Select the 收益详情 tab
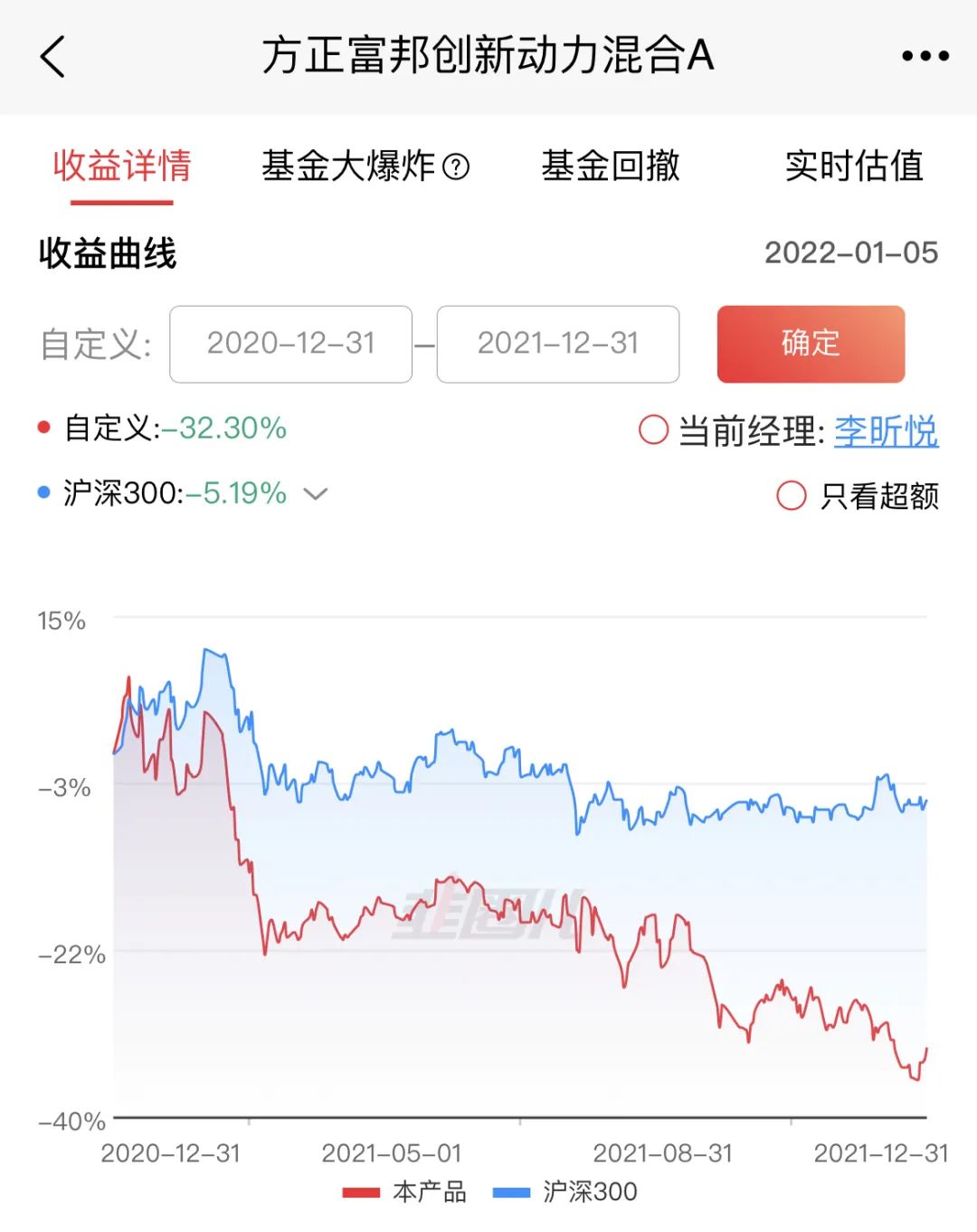977x1232 pixels. pyautogui.click(x=122, y=166)
